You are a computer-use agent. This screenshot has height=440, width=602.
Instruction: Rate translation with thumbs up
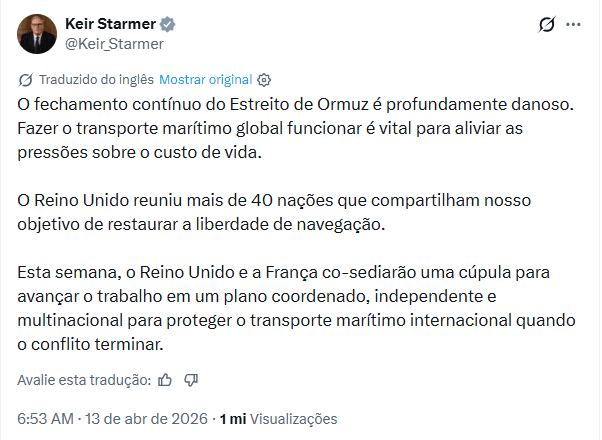(x=165, y=380)
